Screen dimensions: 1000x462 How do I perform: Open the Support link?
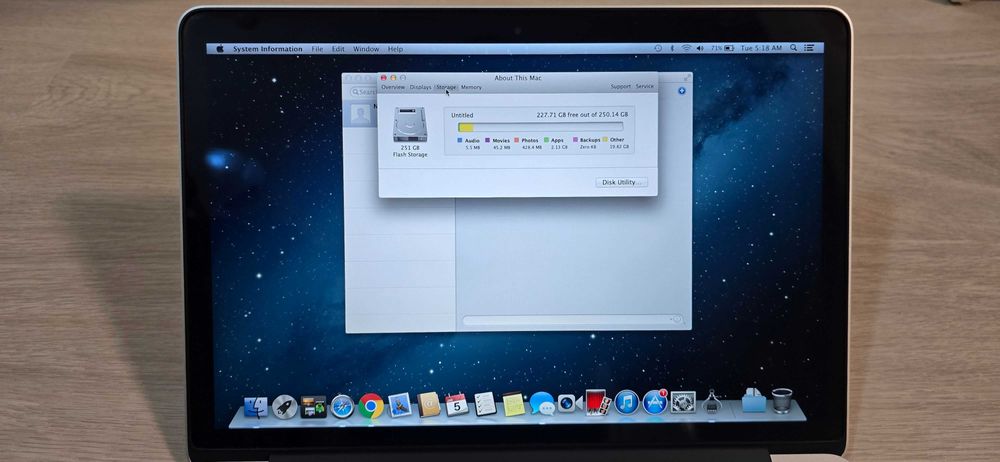point(621,86)
